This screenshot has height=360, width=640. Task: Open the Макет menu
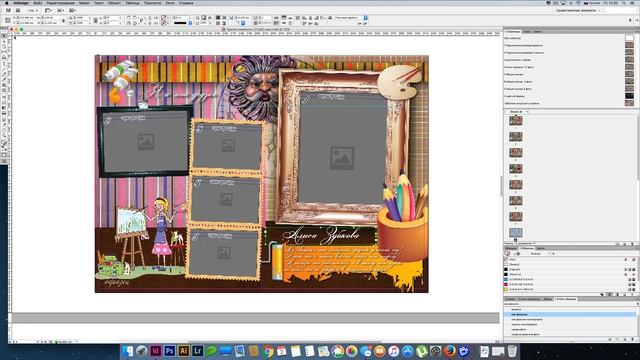coord(84,3)
